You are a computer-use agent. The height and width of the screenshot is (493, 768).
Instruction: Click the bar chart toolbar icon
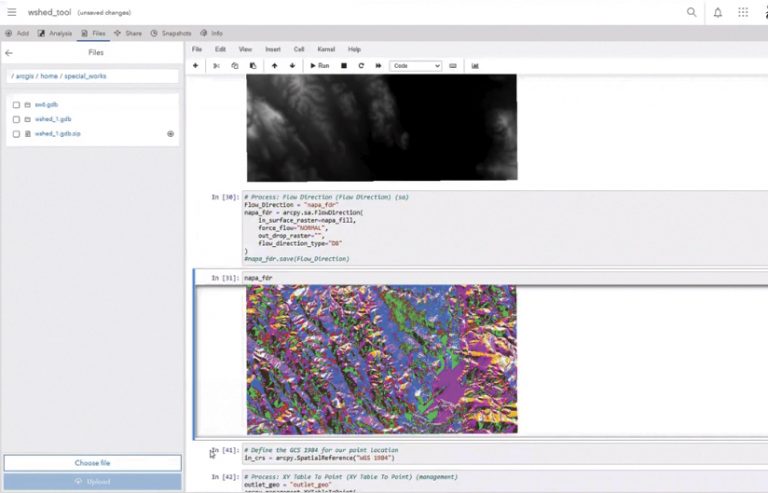475,66
